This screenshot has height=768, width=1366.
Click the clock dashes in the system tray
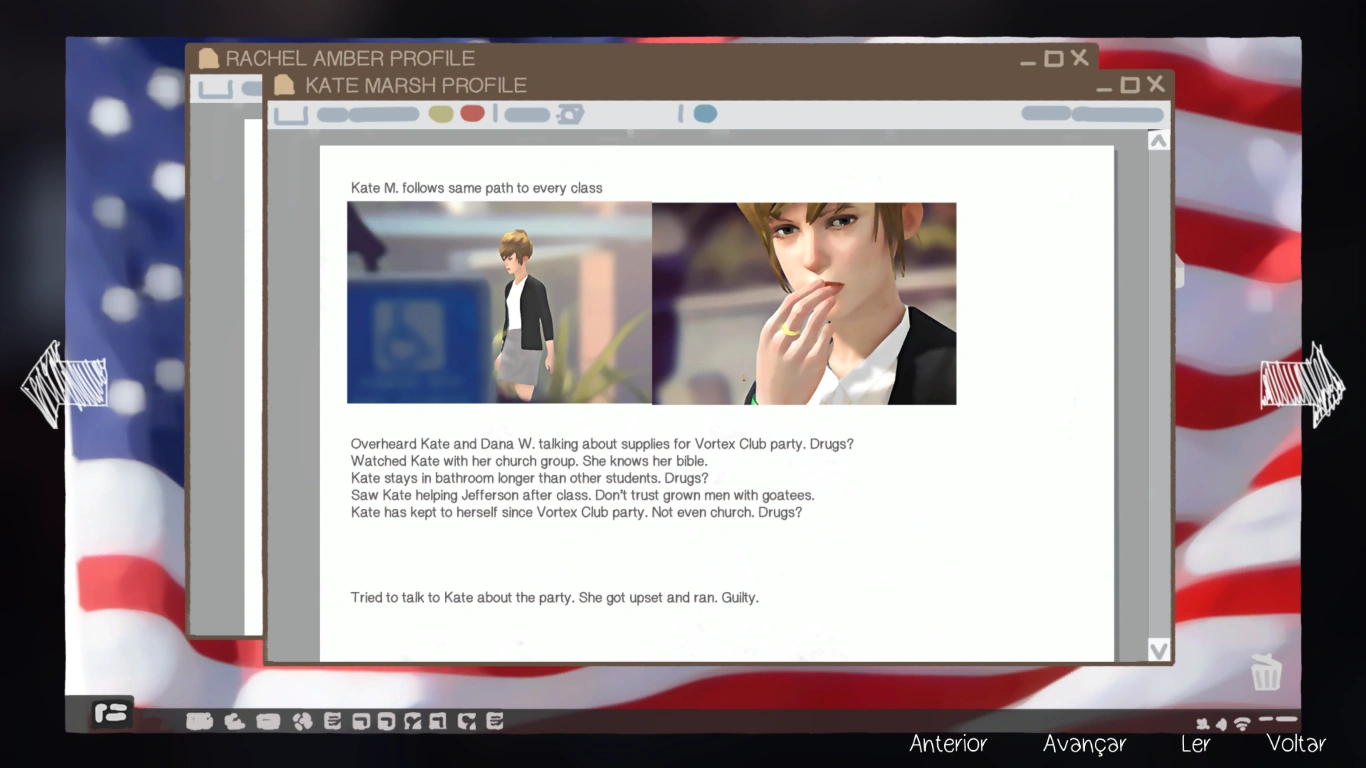[1279, 719]
